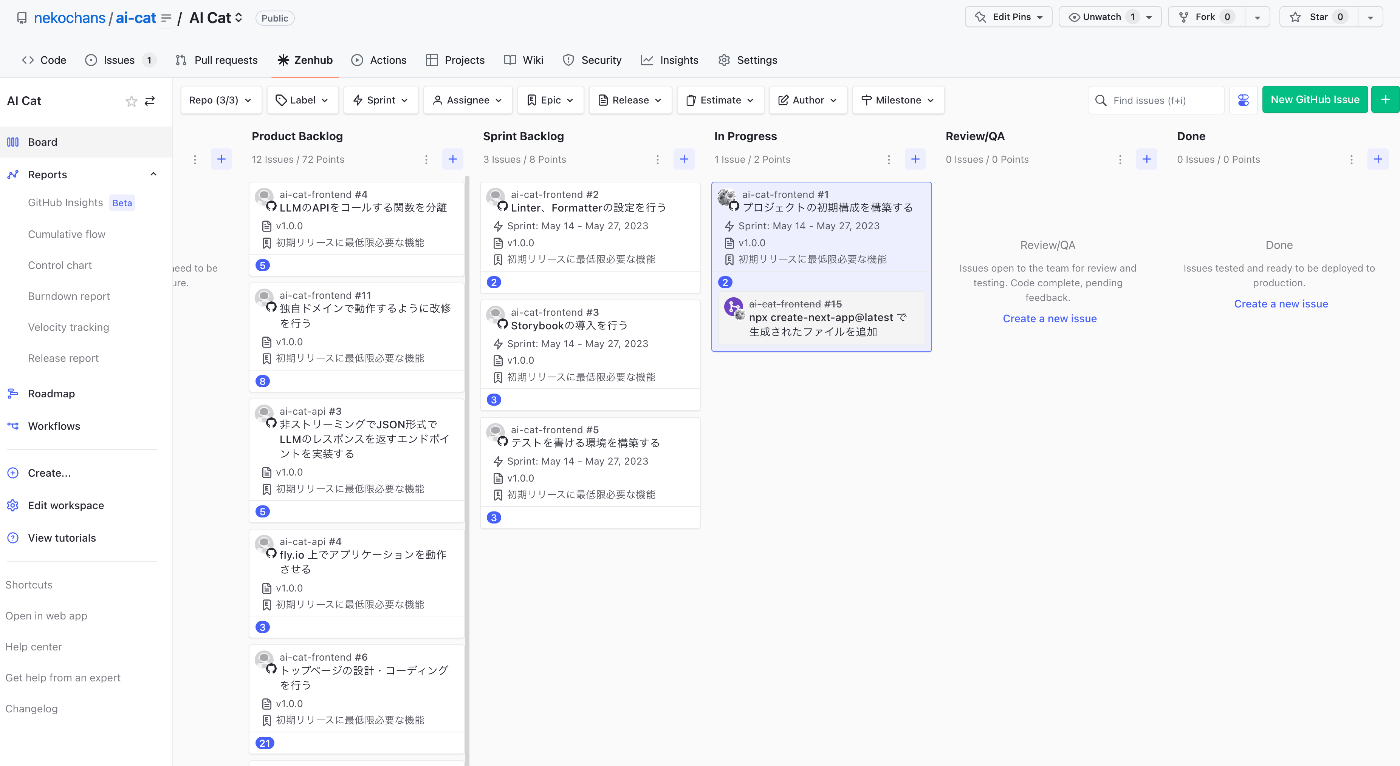The height and width of the screenshot is (766, 1400).
Task: Click repository icon next to nekochans
Action: click(22, 18)
